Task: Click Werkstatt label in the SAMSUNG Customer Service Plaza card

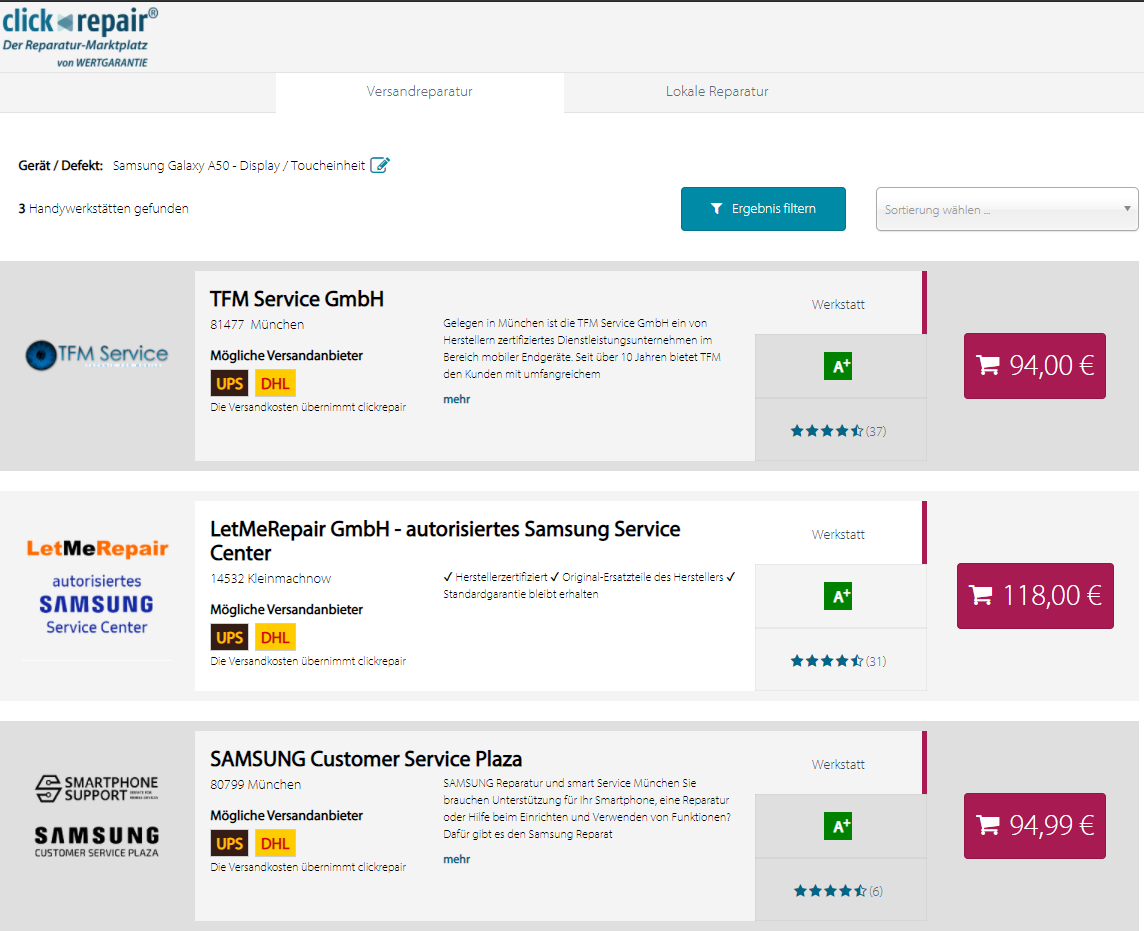Action: (x=838, y=765)
